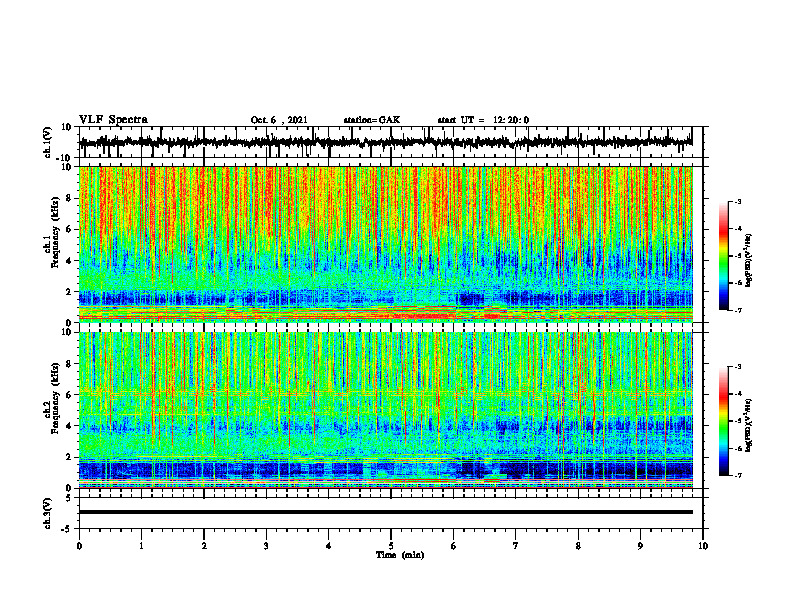The image size is (792, 612).
Task: Click the "station=GAK" label
Action: 372,120
